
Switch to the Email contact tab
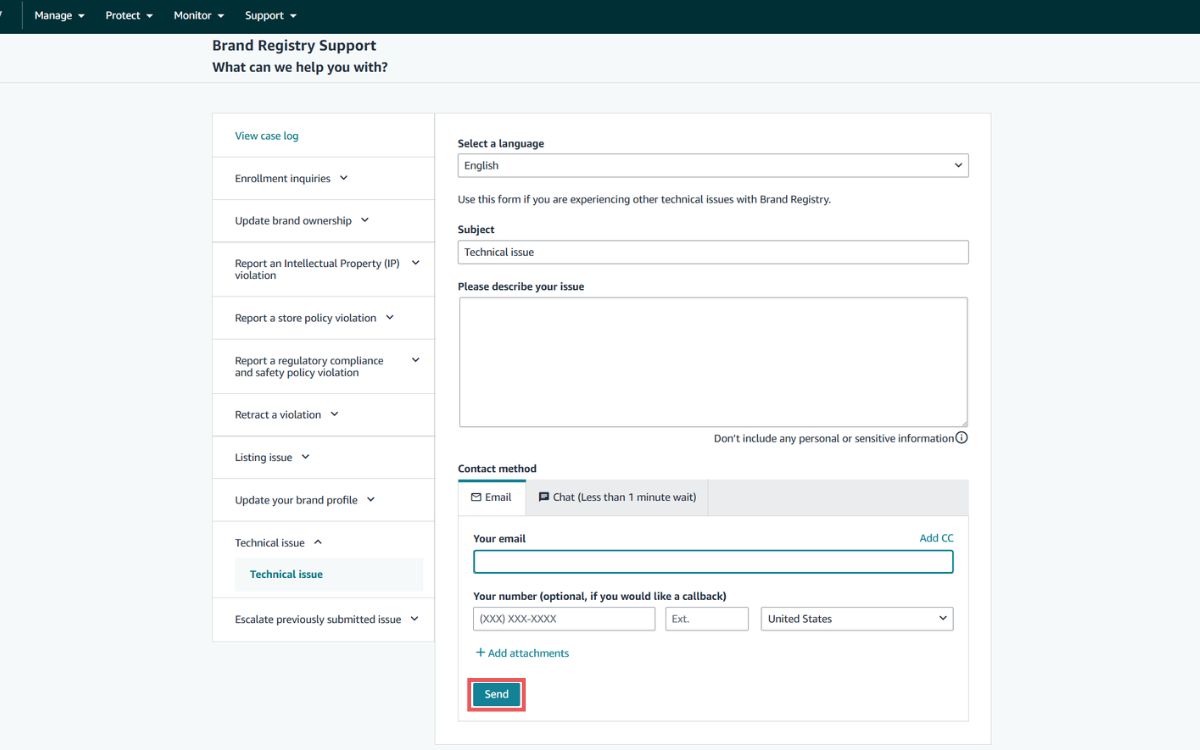tap(491, 497)
